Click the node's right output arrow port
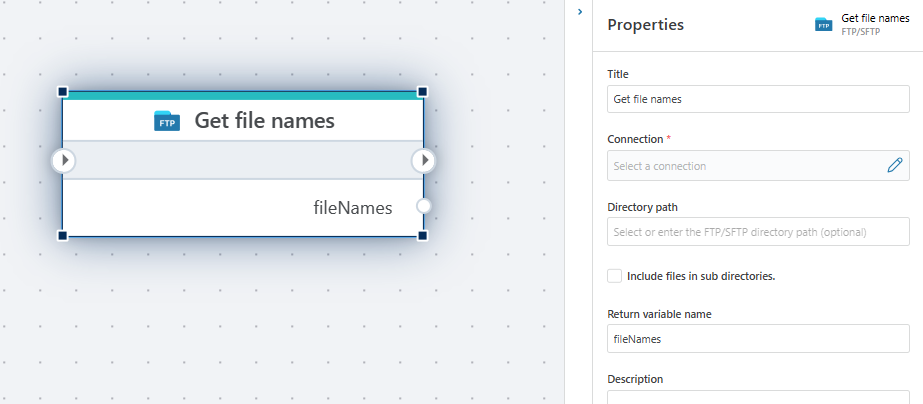923x404 pixels. (x=423, y=160)
